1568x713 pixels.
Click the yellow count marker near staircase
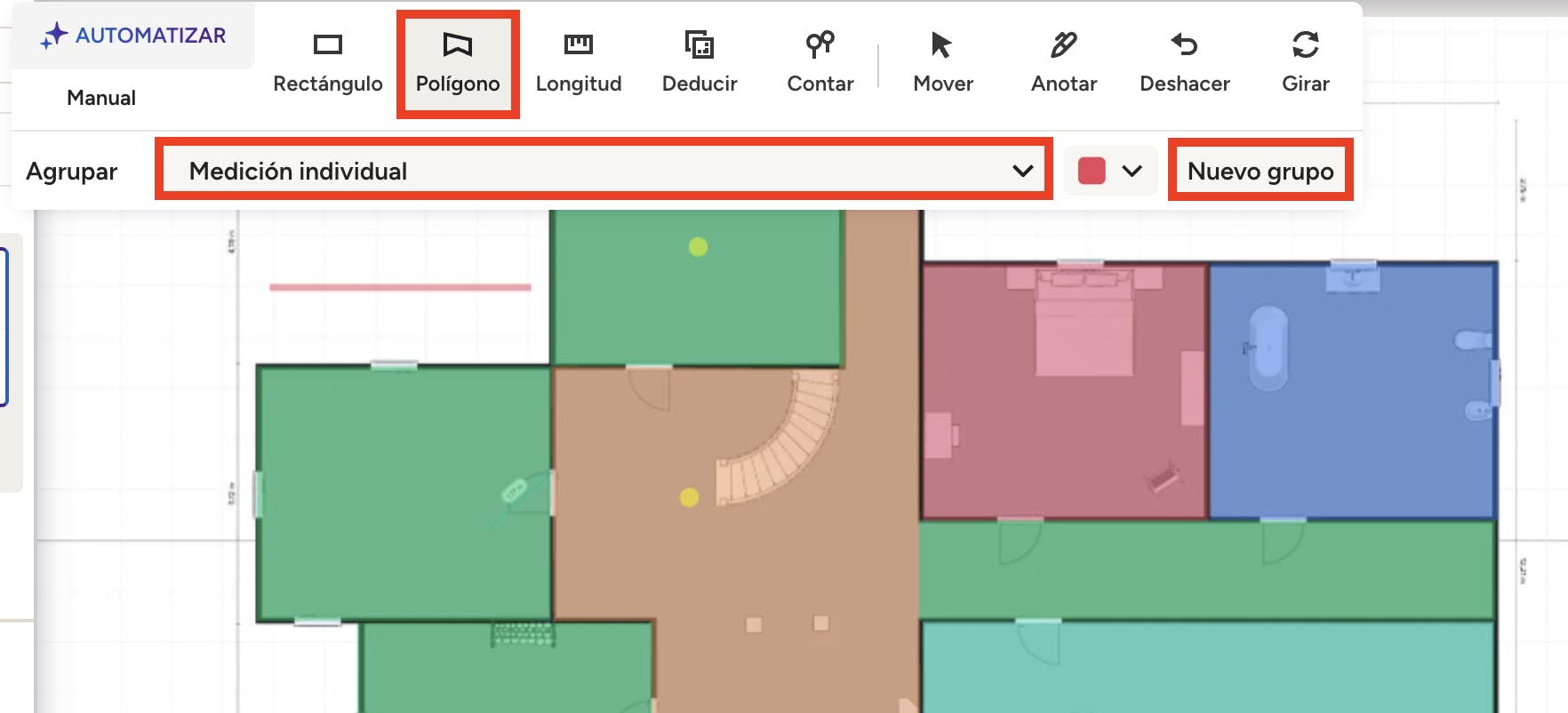point(689,497)
